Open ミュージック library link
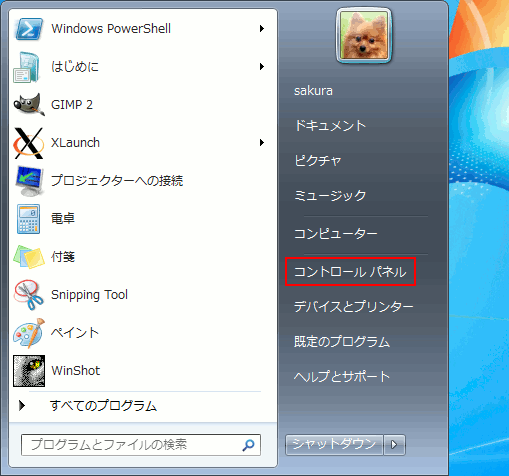Viewport: 509px width, 476px height. [330, 195]
